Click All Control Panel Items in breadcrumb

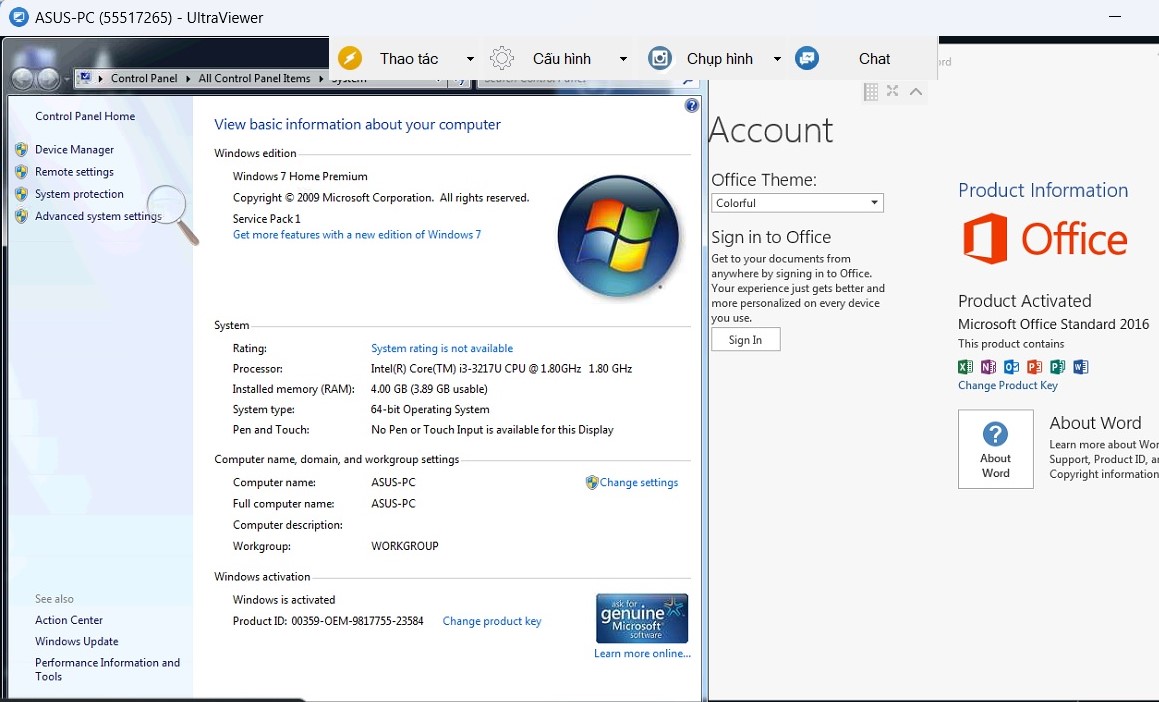pyautogui.click(x=254, y=78)
